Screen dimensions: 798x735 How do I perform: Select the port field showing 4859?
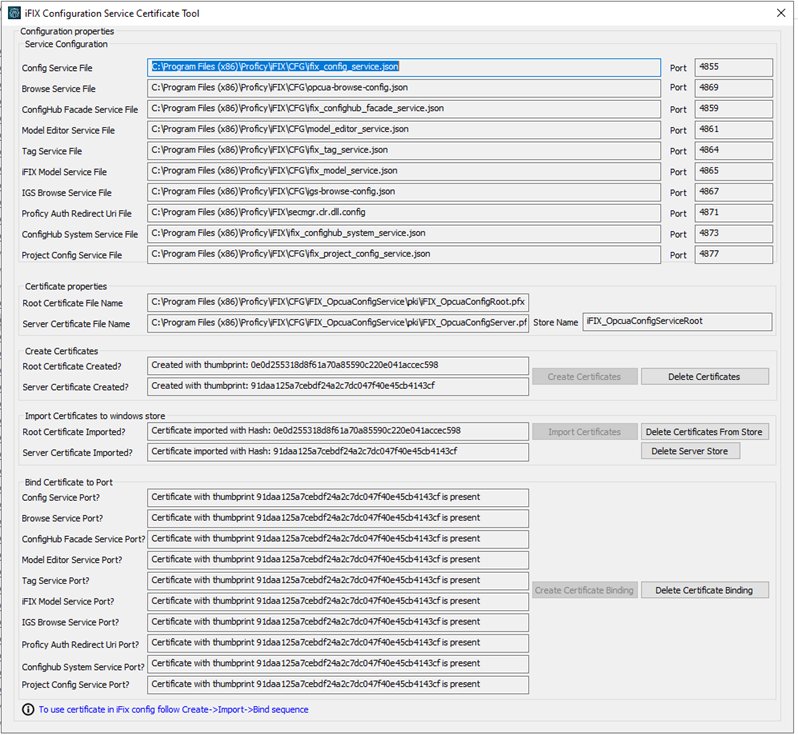pyautogui.click(x=733, y=109)
